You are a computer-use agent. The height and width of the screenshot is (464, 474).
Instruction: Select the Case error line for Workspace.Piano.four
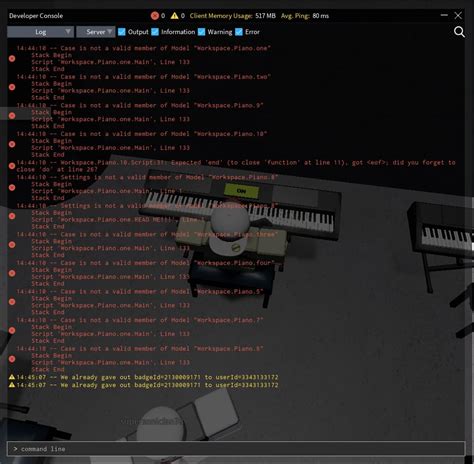point(146,263)
